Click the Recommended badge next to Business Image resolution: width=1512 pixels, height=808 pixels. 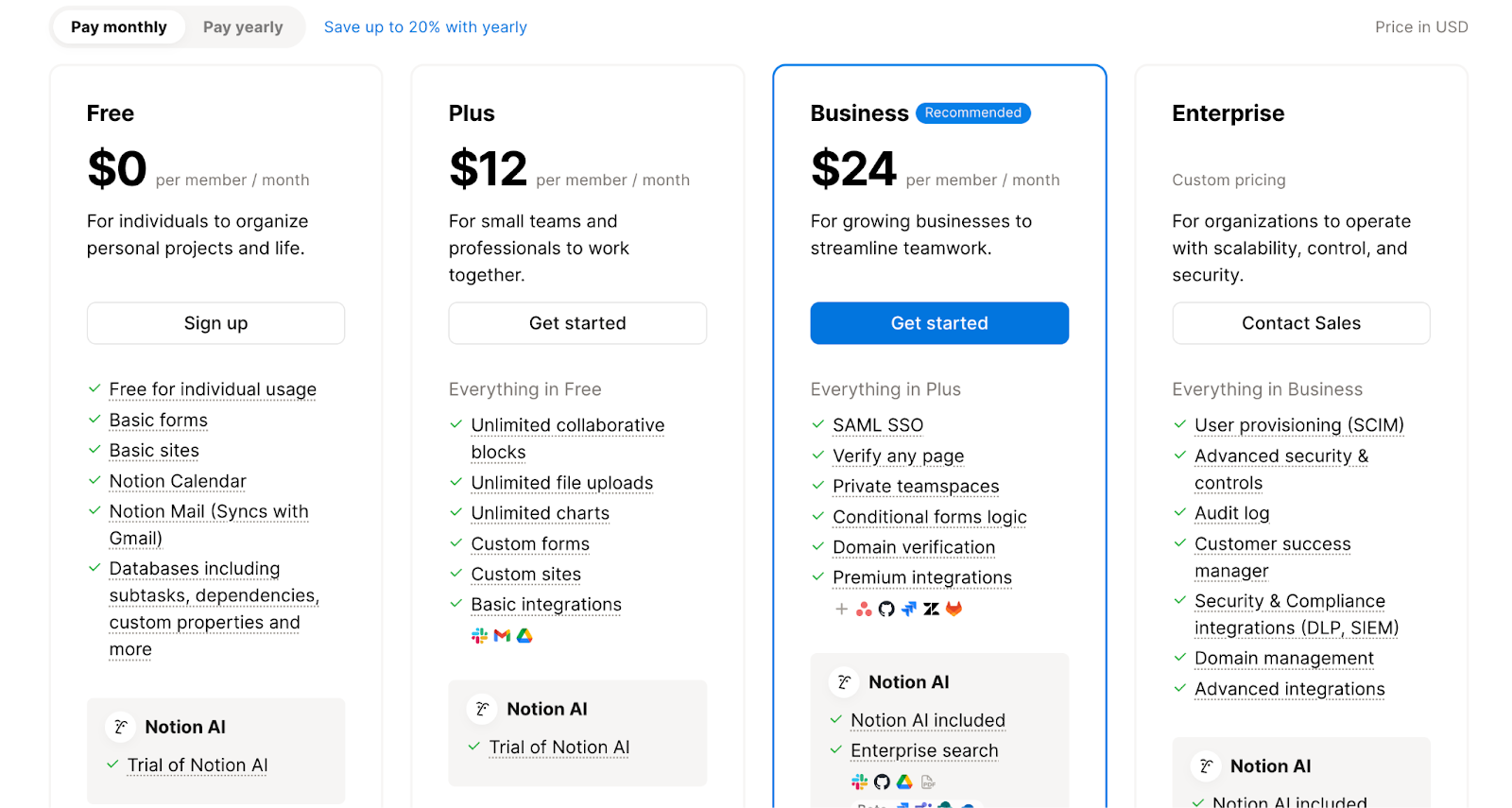coord(973,112)
